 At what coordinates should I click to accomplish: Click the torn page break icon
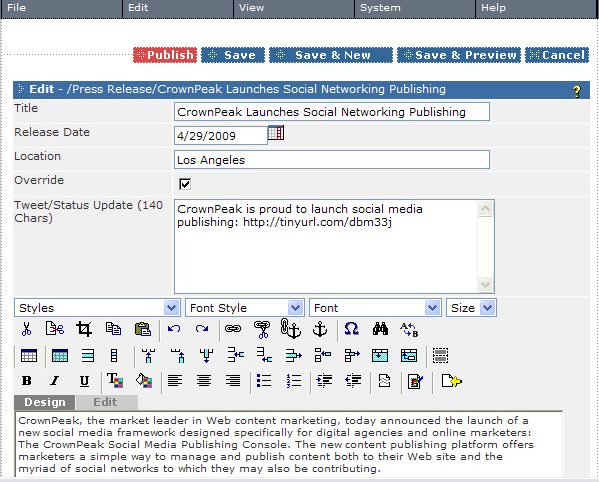384,381
